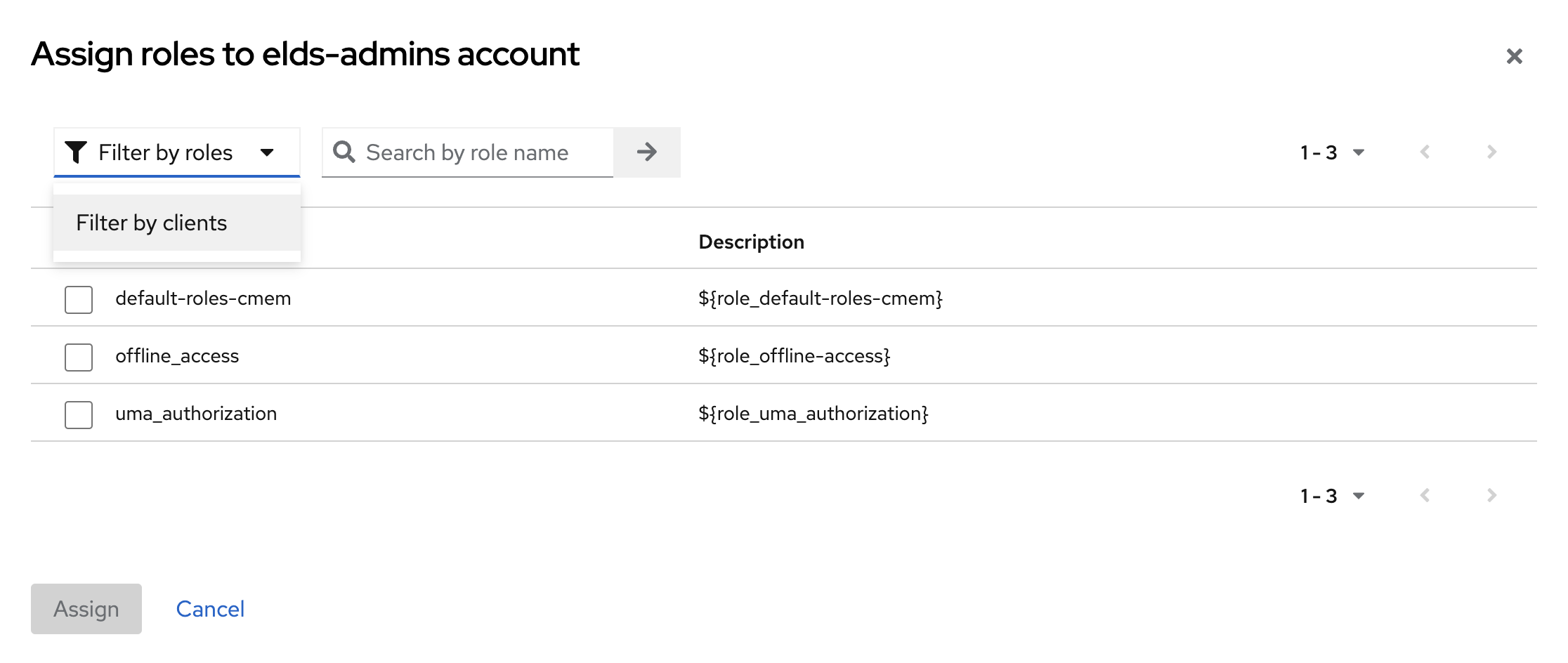Go to previous page in bottom pagination
Viewport: 1568px width, 663px height.
[x=1425, y=496]
